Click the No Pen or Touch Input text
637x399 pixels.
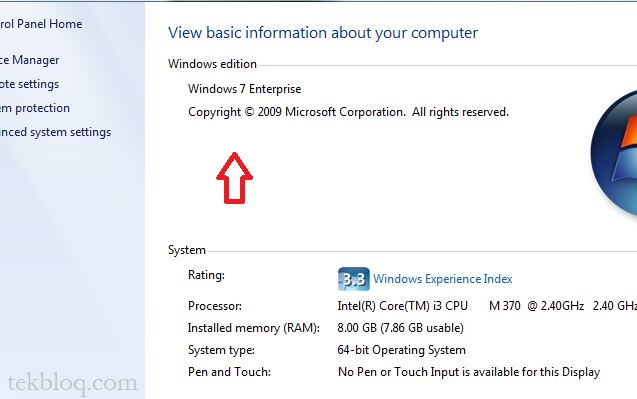(x=469, y=372)
